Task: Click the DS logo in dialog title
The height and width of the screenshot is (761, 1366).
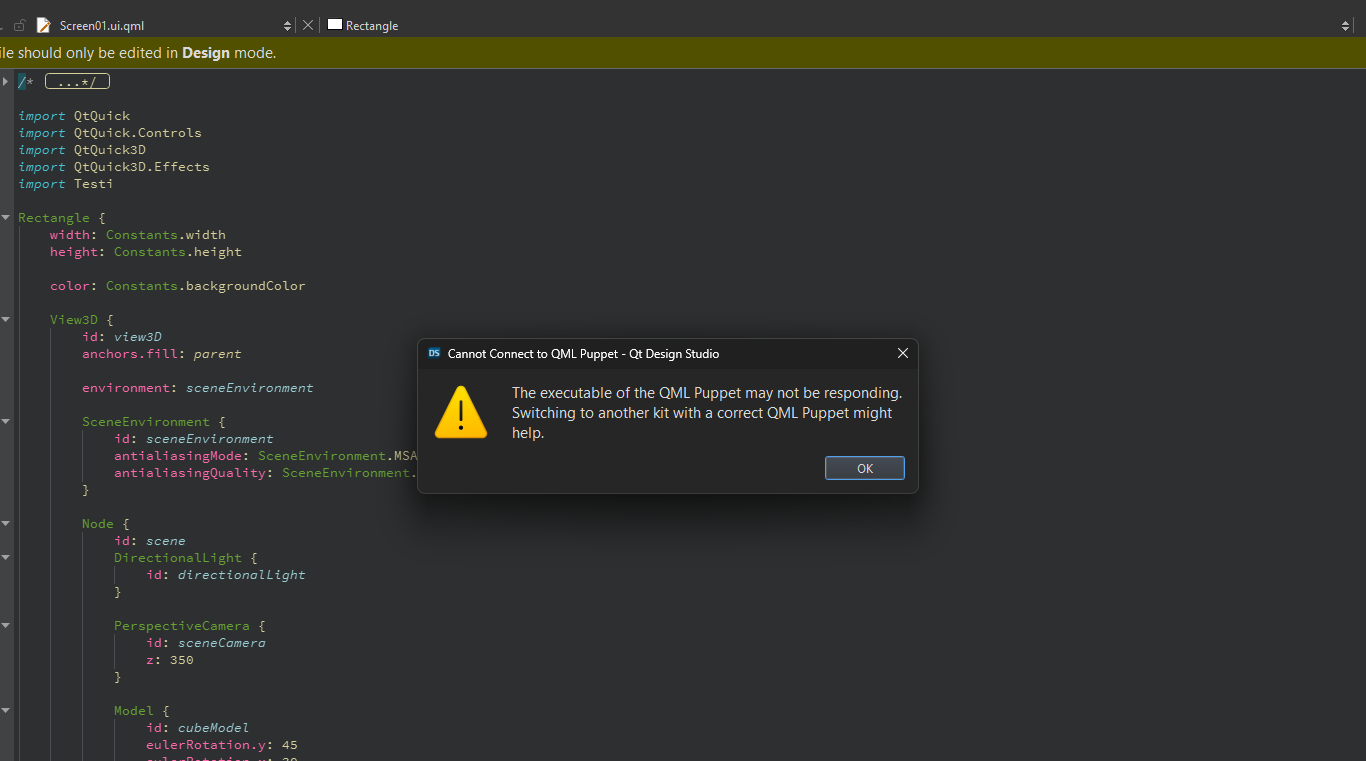Action: pos(434,353)
